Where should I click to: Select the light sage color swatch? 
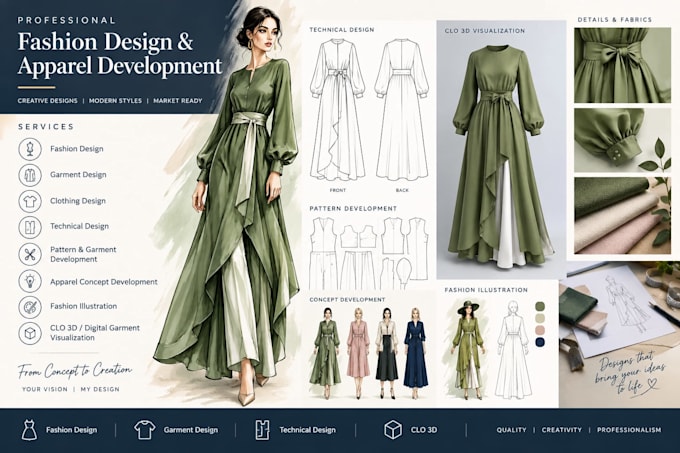coord(540,319)
